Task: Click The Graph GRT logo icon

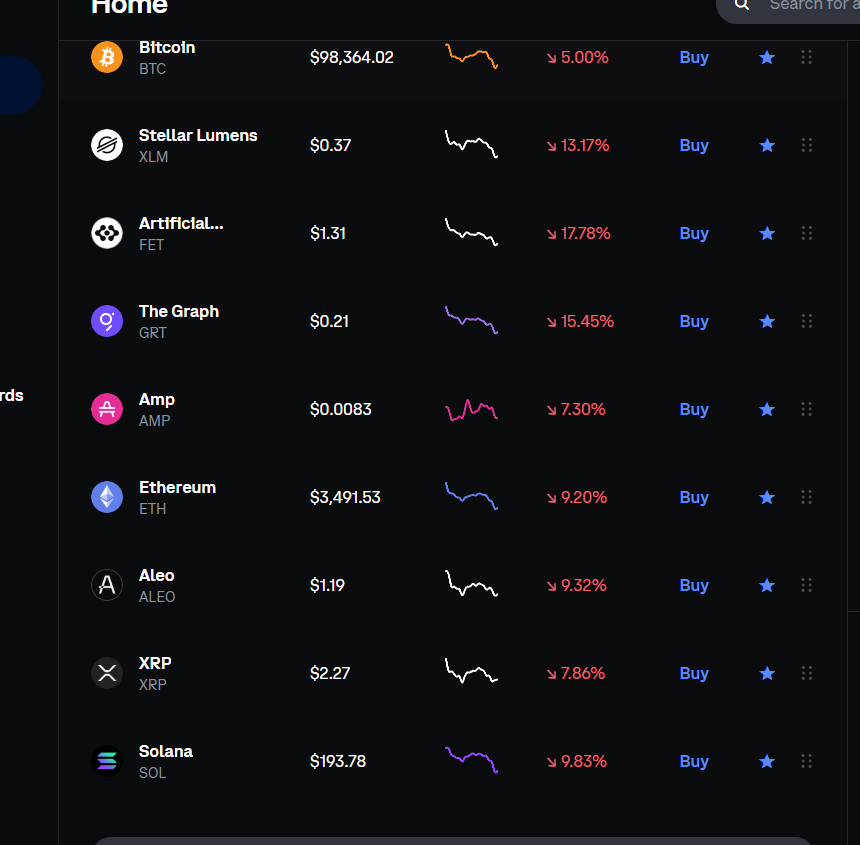Action: click(107, 321)
